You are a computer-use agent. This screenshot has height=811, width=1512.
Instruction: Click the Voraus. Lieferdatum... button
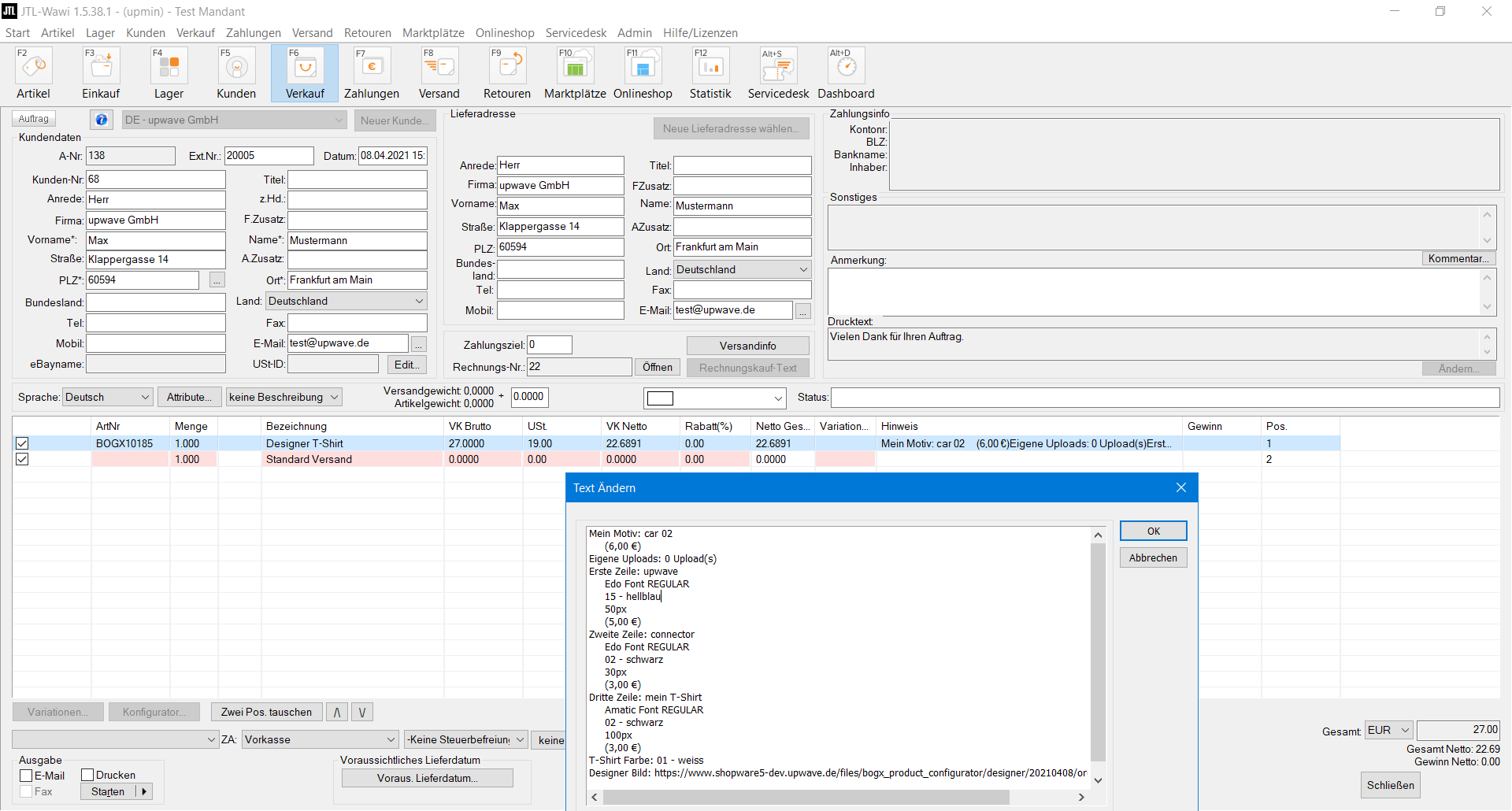[x=428, y=778]
